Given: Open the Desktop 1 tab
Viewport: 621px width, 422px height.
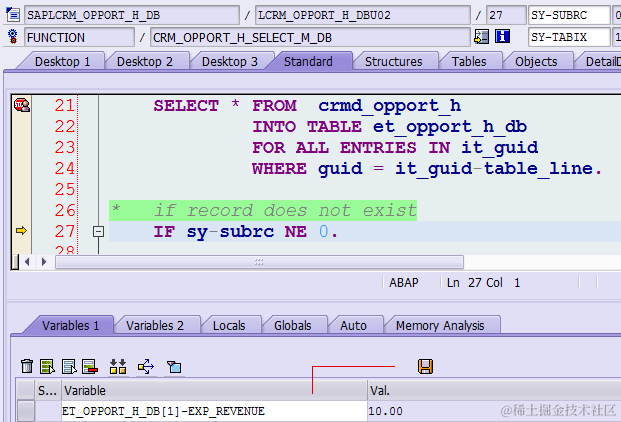Looking at the screenshot, I should tap(62, 62).
